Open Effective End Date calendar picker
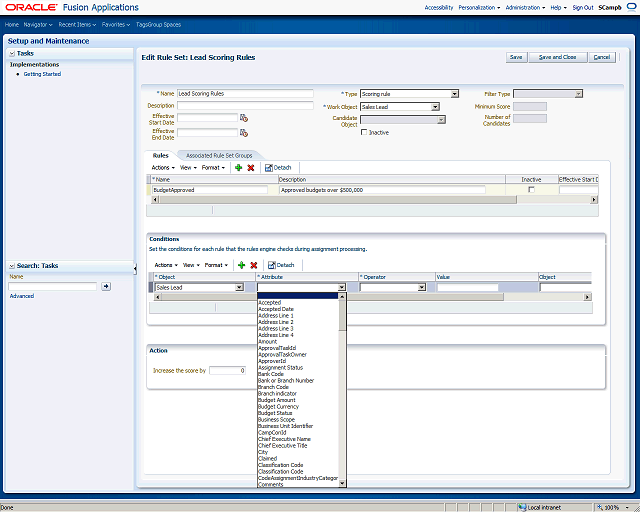This screenshot has height=512, width=640. click(x=244, y=133)
